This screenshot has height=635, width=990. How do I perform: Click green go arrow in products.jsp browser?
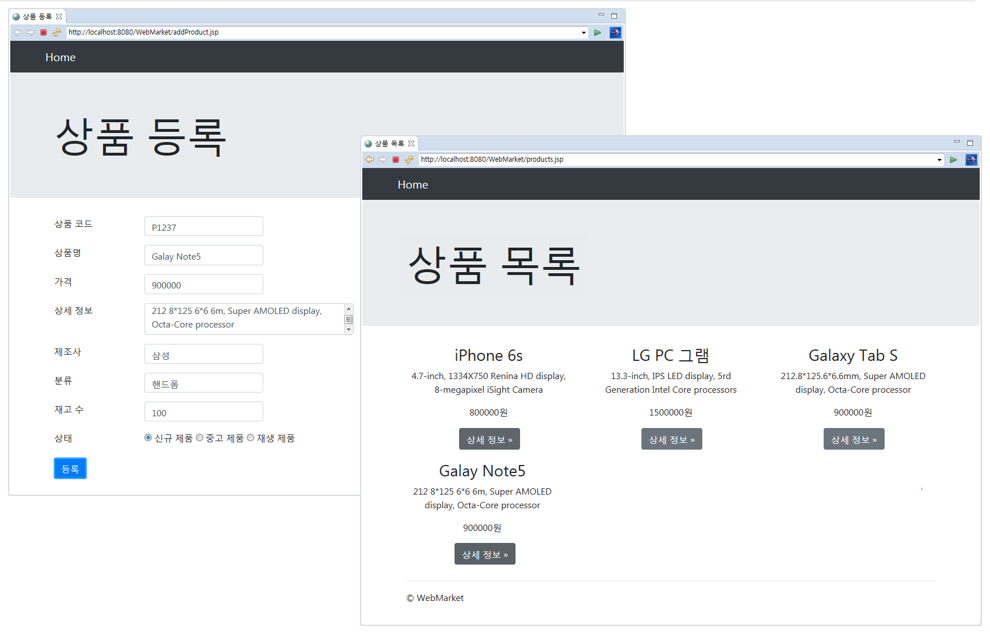(x=953, y=160)
